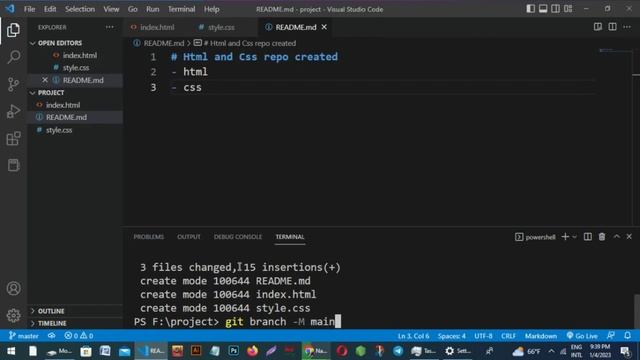Kill terminal with trash icon
Viewport: 640px width, 360px height.
coord(602,237)
